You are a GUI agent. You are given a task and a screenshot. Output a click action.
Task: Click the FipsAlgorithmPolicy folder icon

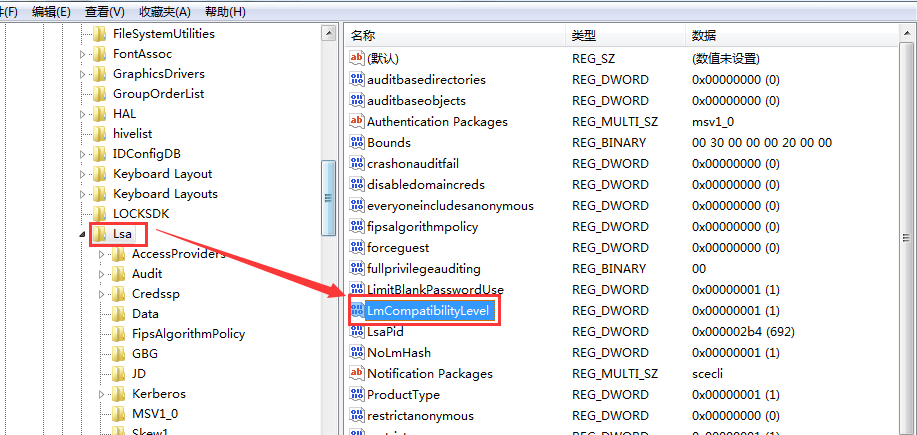click(119, 334)
